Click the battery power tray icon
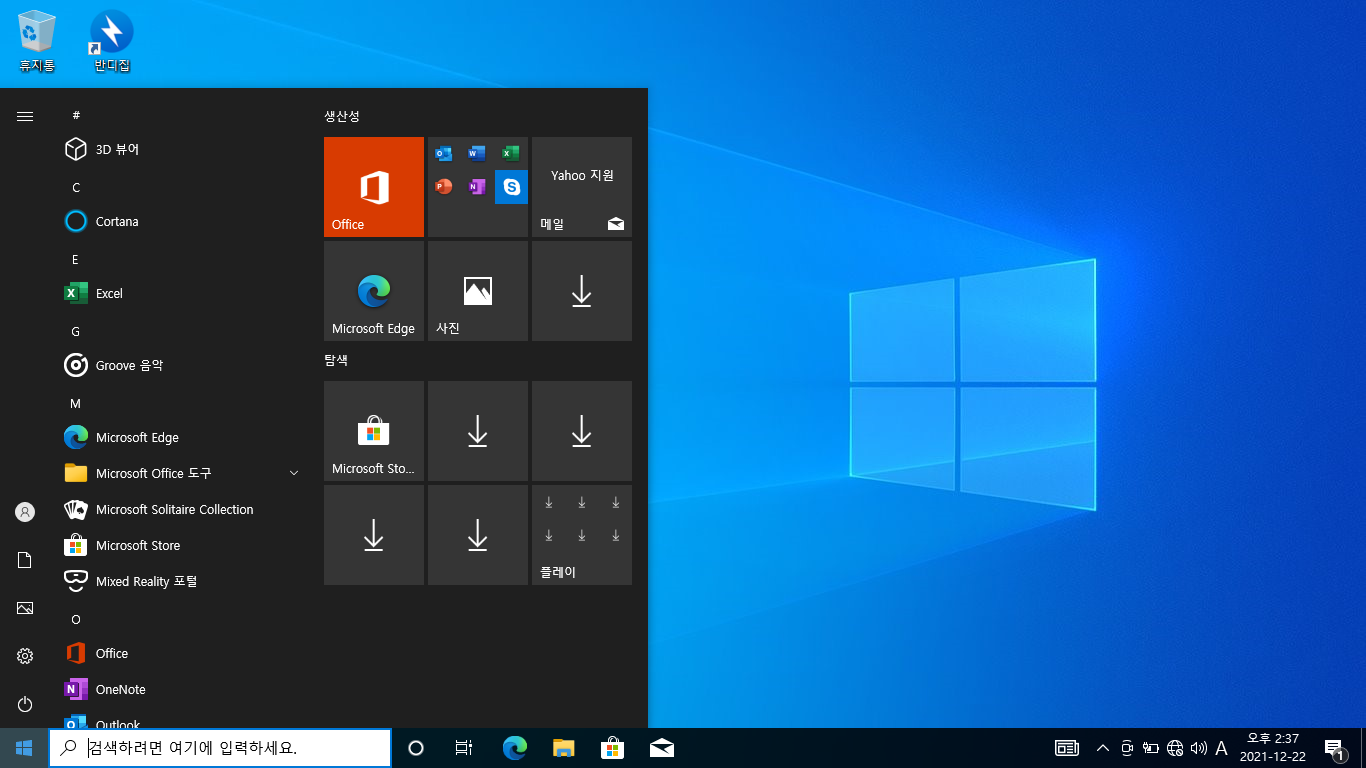 [x=1151, y=748]
